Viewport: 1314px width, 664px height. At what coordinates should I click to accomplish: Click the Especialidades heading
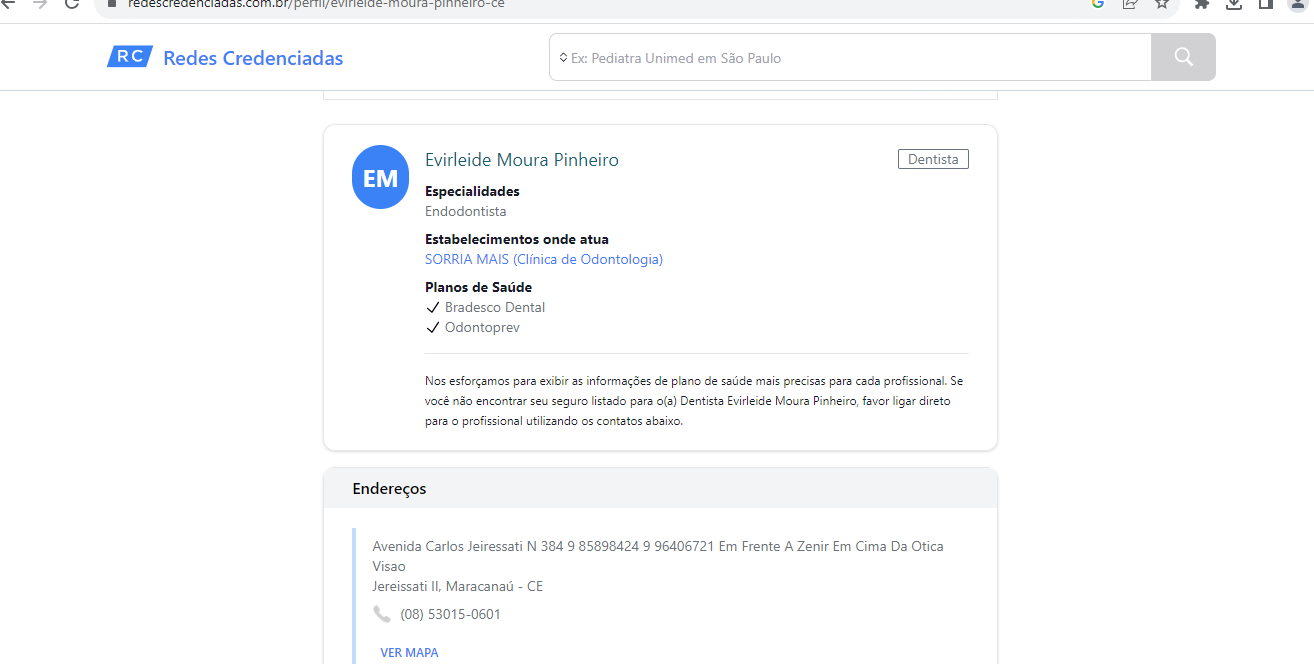coord(472,191)
